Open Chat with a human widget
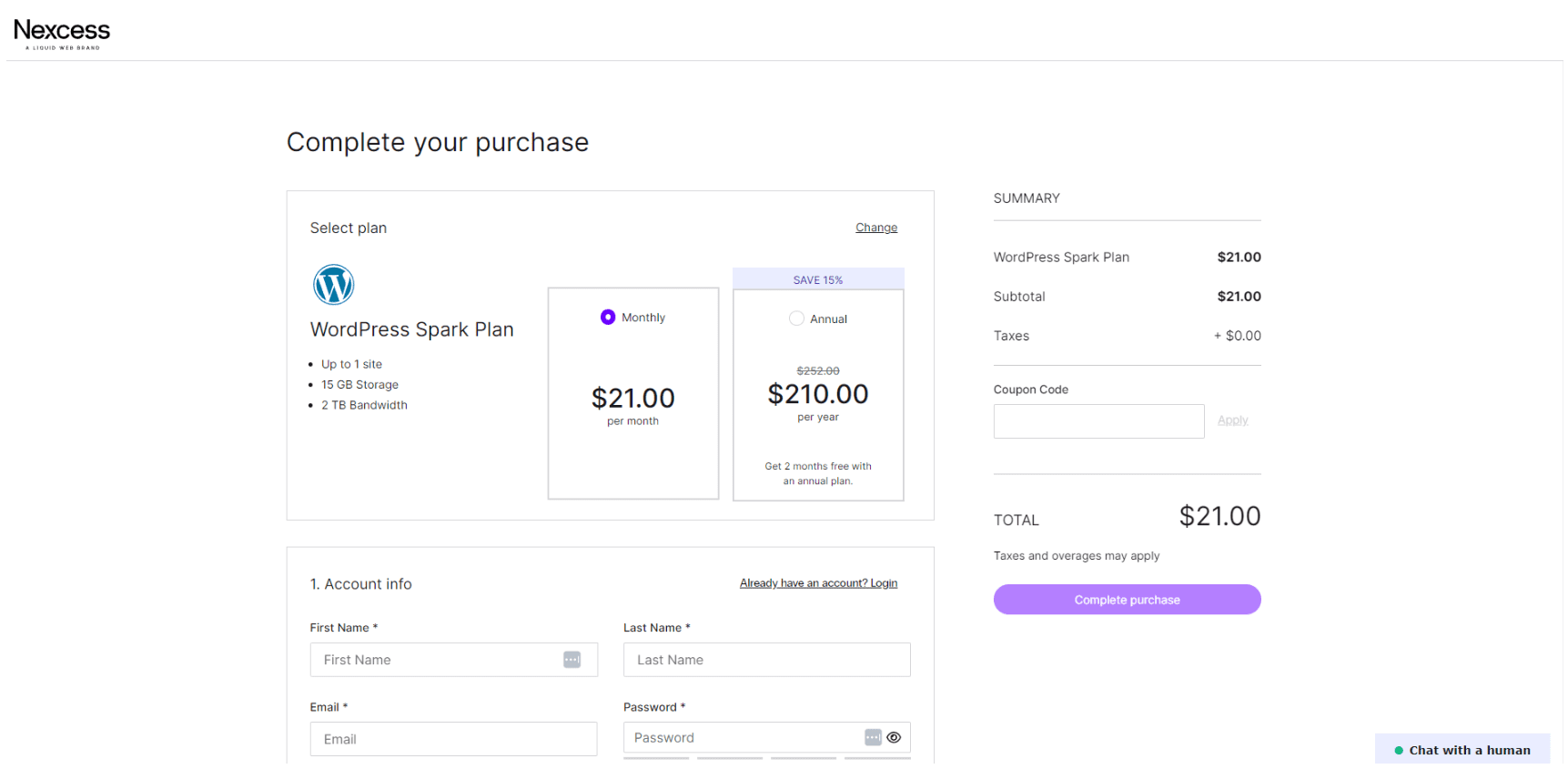Screen dimensions: 1568x769 1462,750
